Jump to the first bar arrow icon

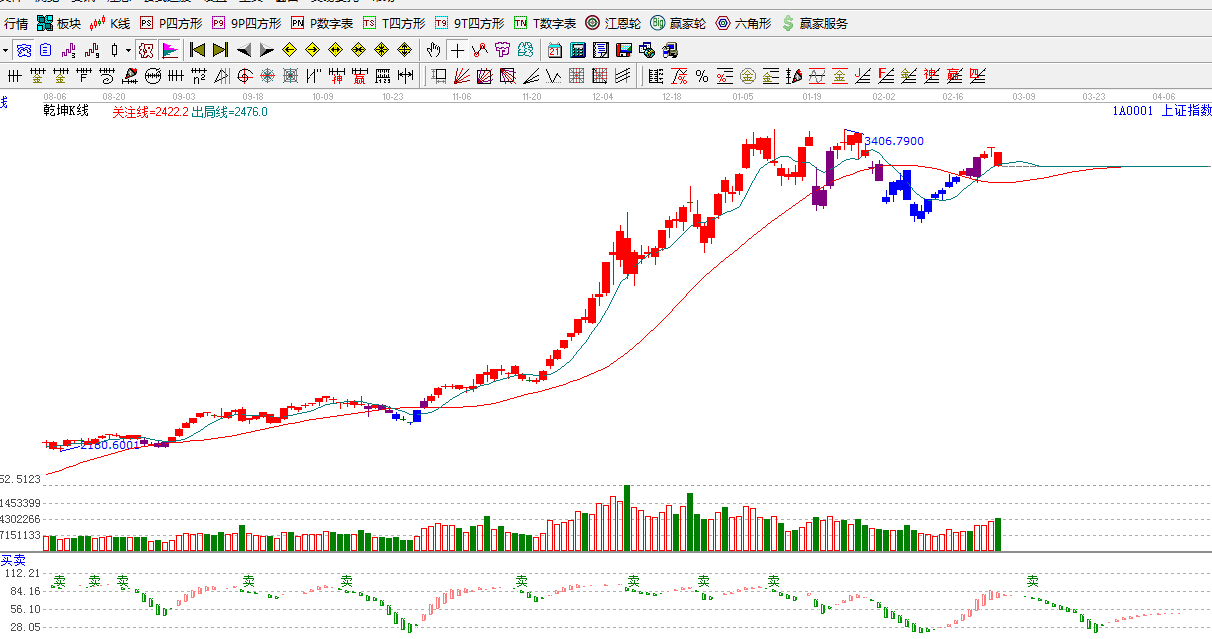(197, 50)
